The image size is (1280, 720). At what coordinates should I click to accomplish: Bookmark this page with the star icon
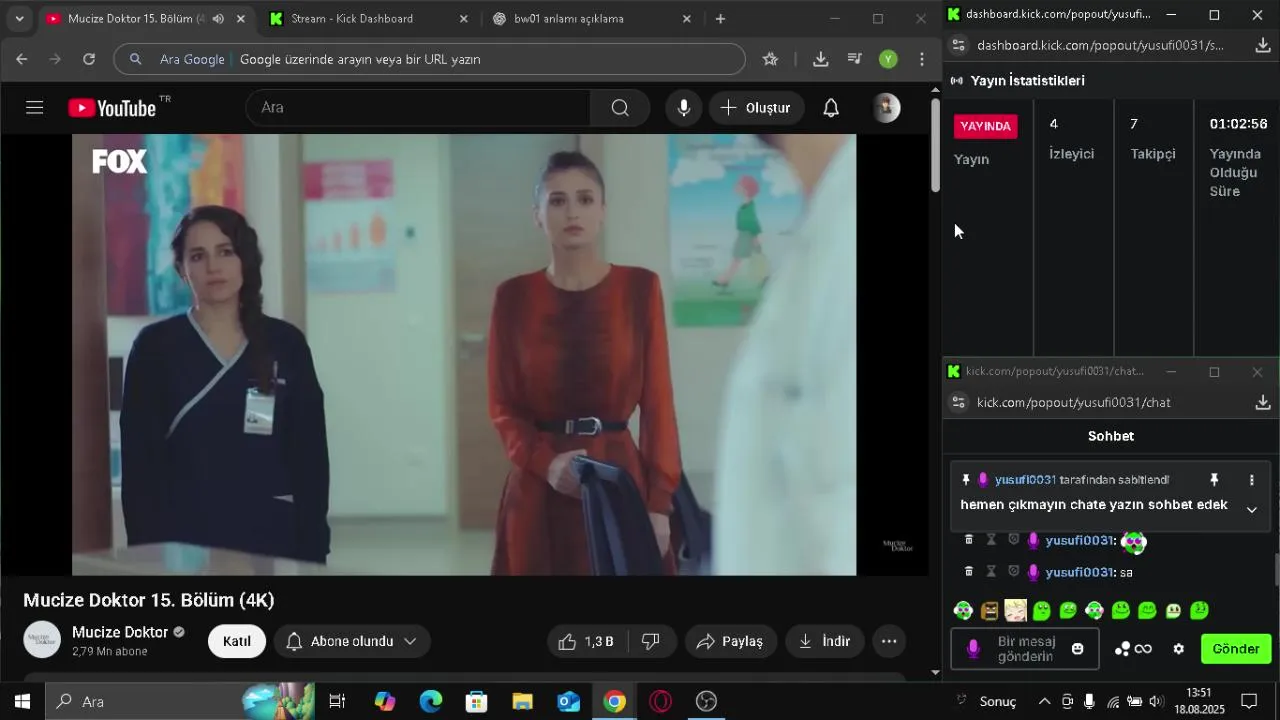point(770,59)
